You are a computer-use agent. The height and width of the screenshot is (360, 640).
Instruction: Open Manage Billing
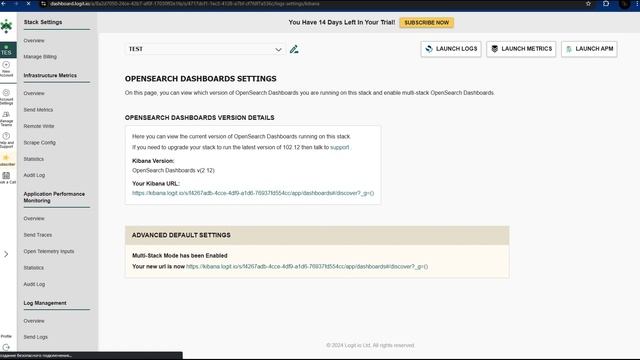click(40, 57)
